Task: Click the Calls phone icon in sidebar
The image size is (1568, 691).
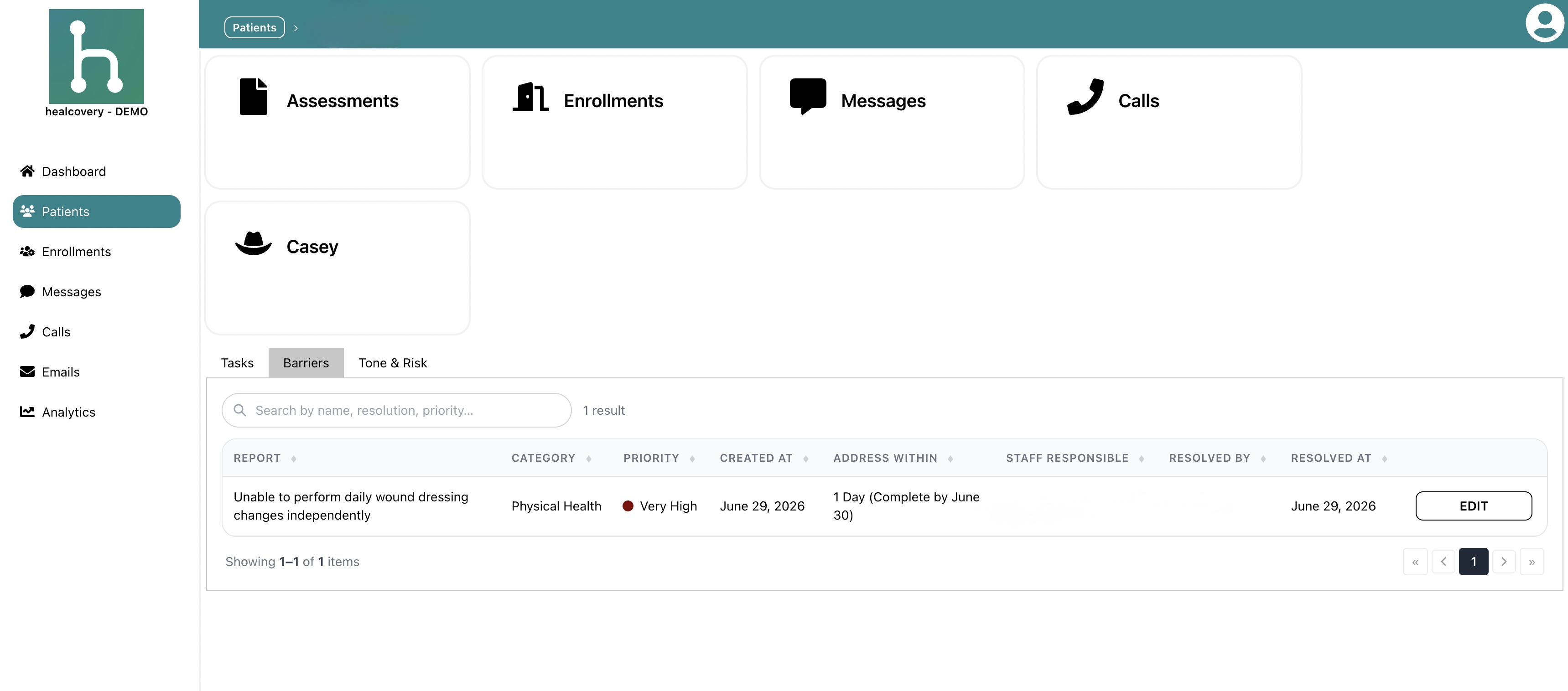Action: coord(27,331)
